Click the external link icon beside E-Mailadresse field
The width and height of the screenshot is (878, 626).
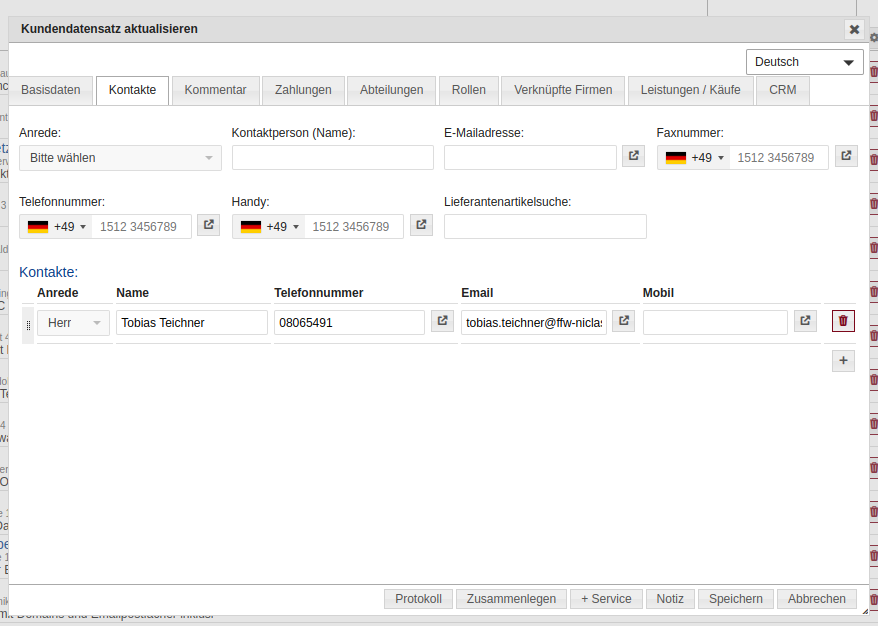[x=633, y=156]
